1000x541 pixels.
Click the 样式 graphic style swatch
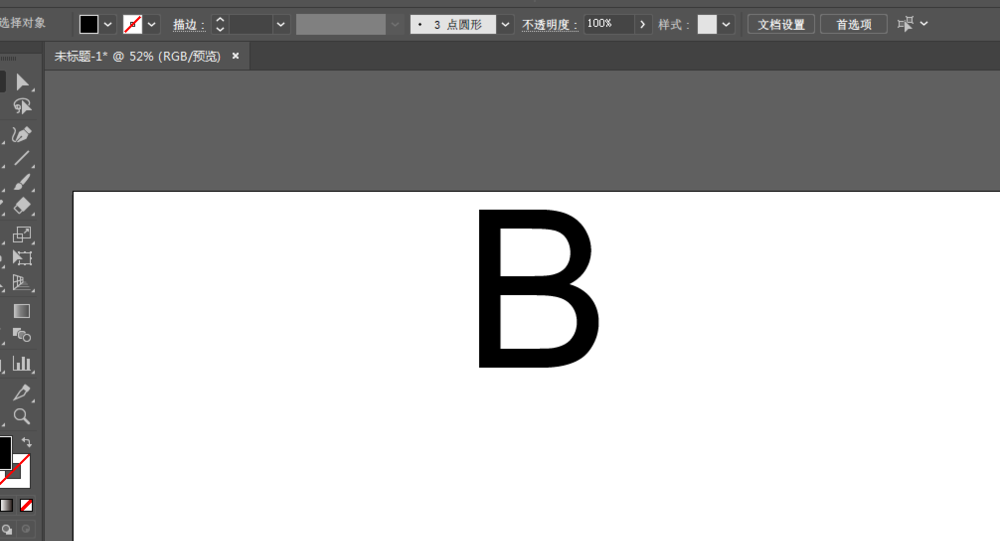(707, 24)
